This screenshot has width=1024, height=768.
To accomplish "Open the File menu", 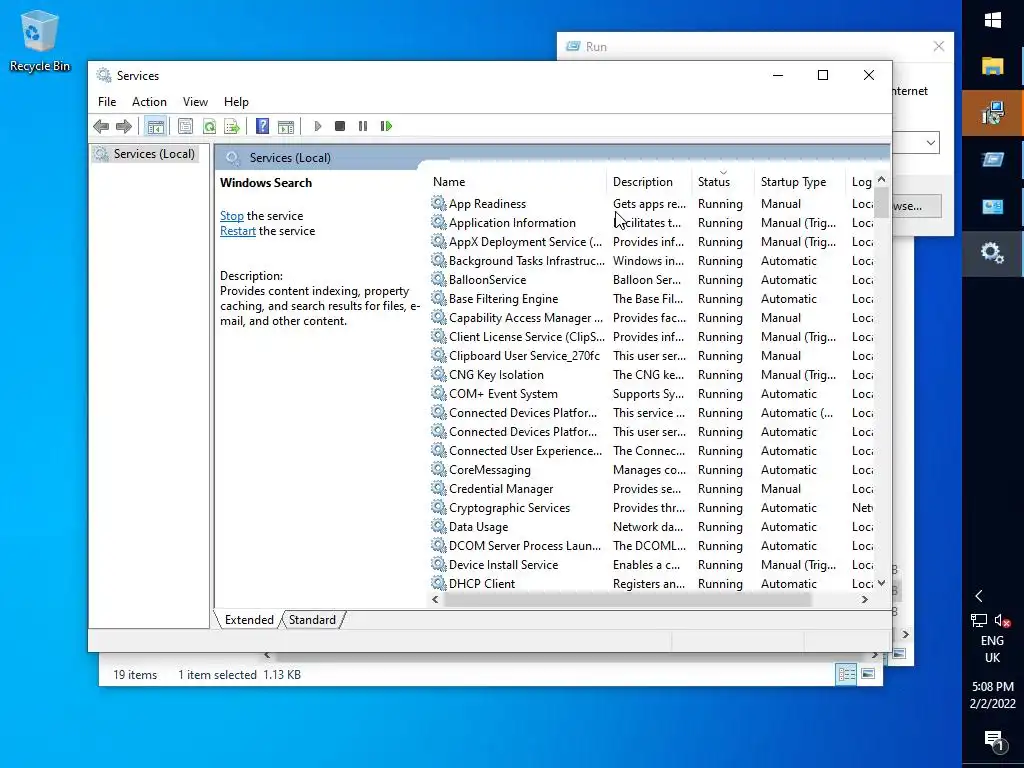I will click(x=107, y=102).
